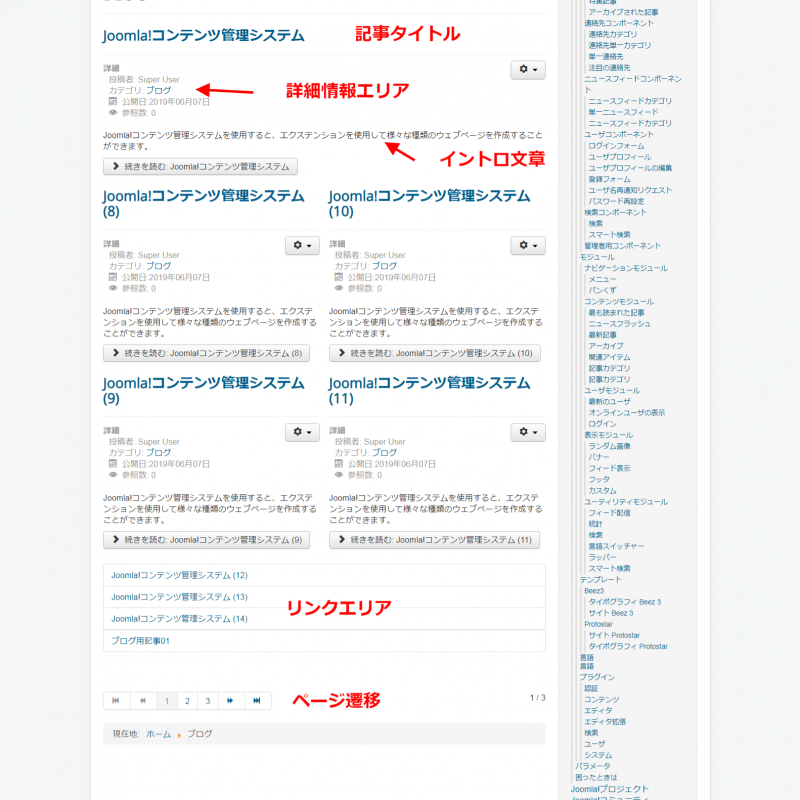Open タイポグラフィ Beez 3 in sidebar menu
The width and height of the screenshot is (800, 800).
click(625, 602)
